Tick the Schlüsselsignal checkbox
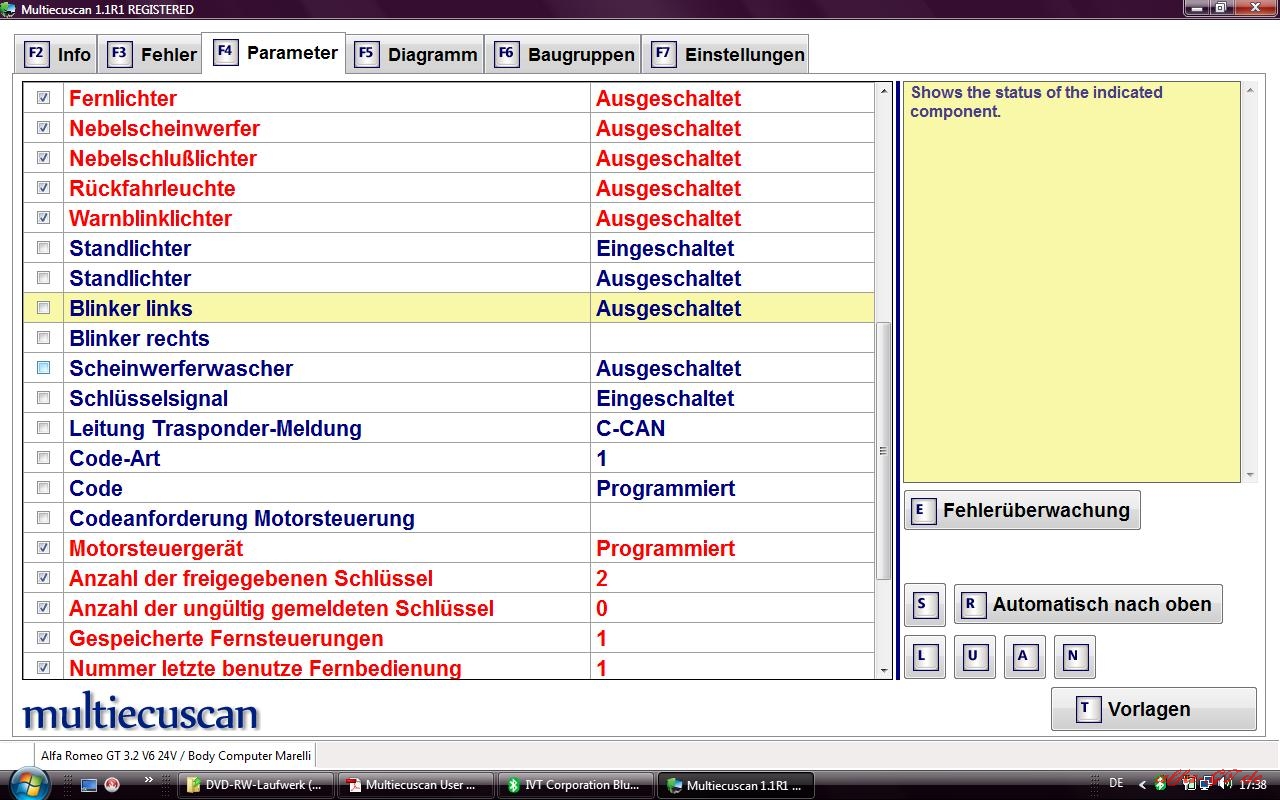1280x800 pixels. click(43, 398)
